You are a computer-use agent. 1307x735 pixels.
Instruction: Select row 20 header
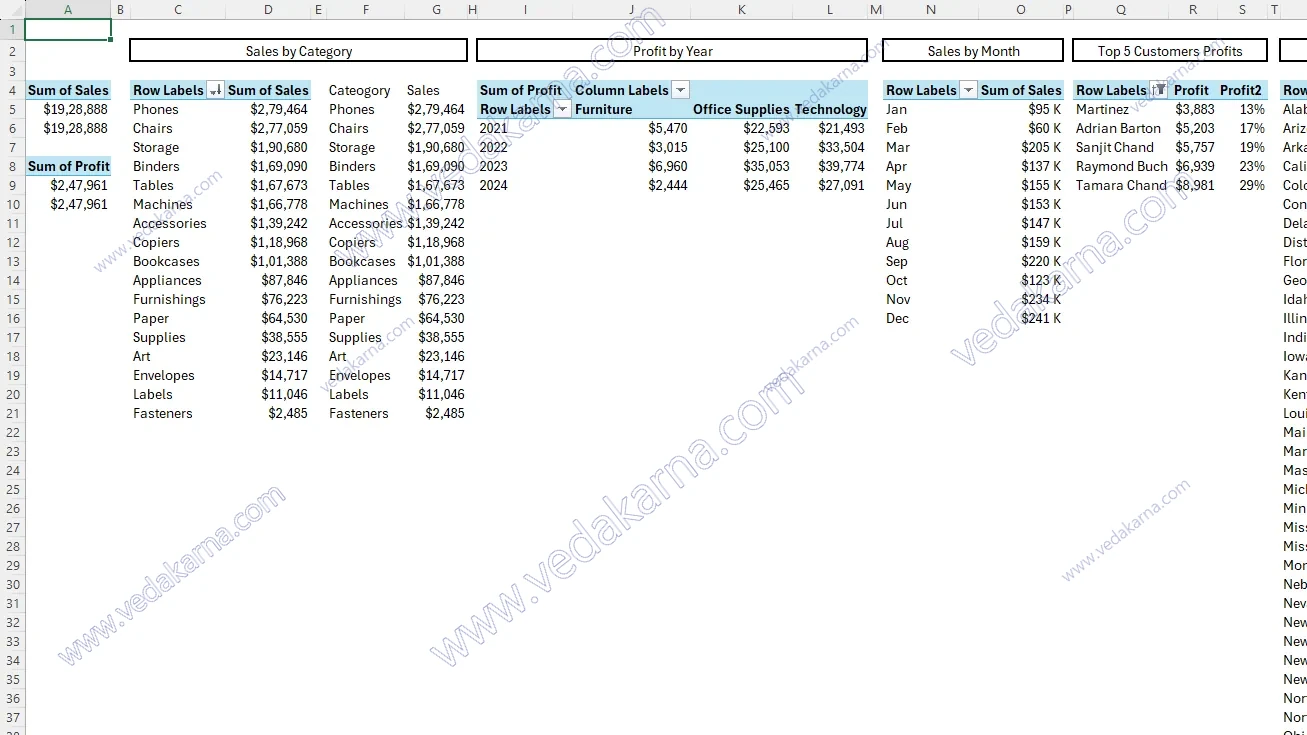(x=12, y=394)
